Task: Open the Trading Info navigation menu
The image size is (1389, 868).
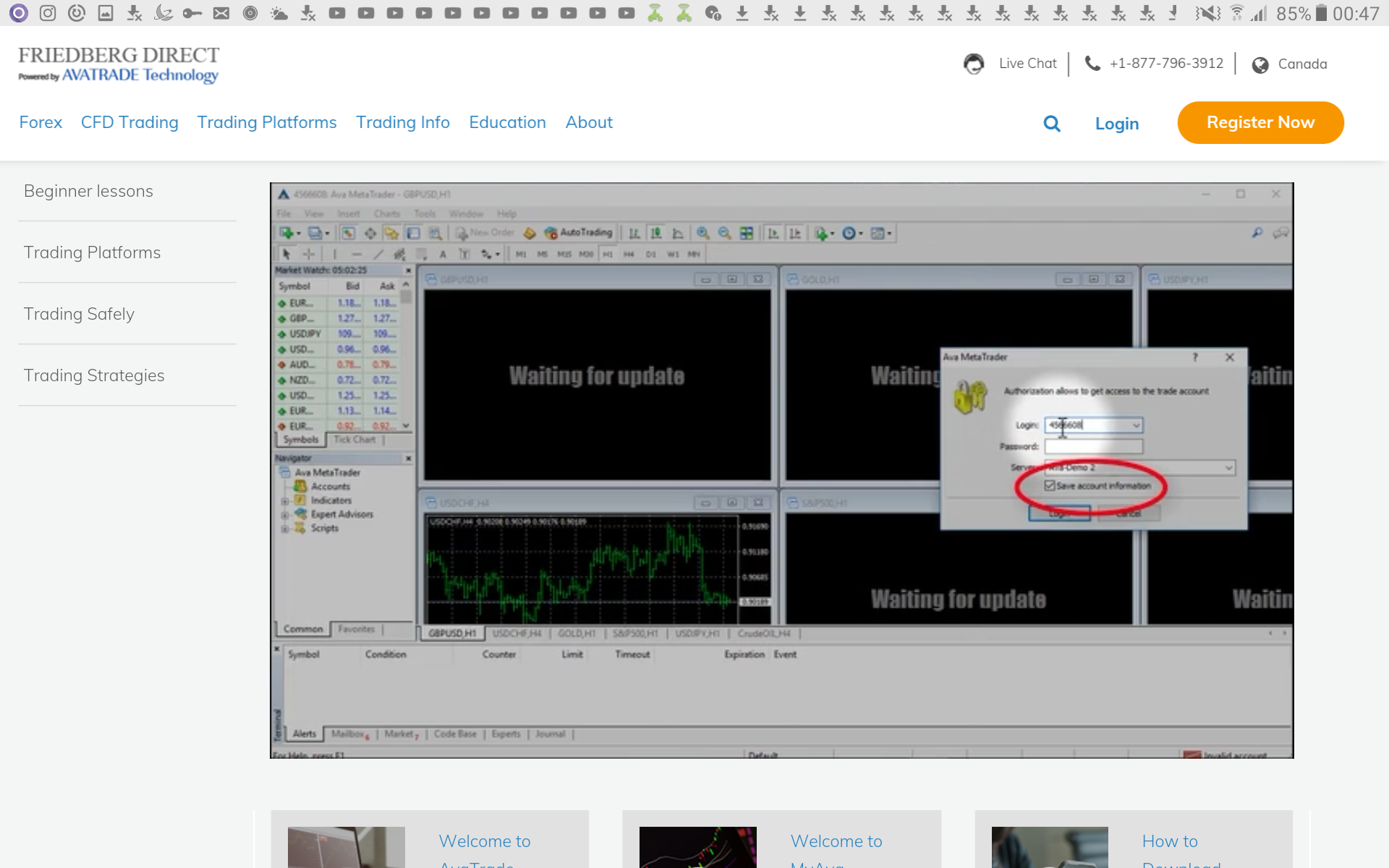Action: click(x=403, y=122)
